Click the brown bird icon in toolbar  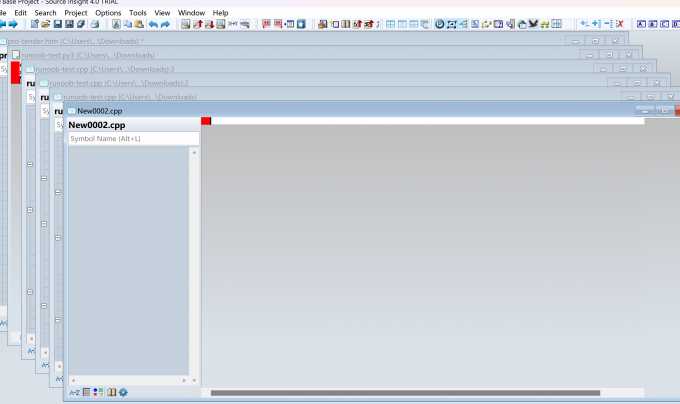click(x=533, y=23)
